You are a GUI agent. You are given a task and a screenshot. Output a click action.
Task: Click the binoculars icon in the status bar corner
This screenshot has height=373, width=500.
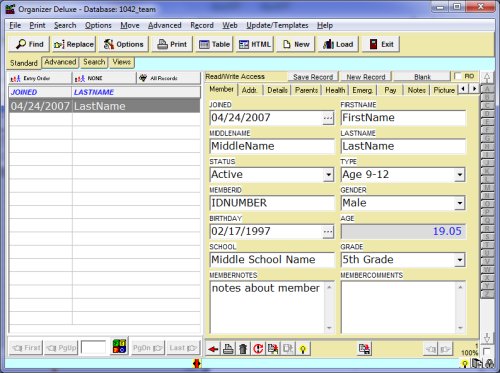(x=490, y=364)
